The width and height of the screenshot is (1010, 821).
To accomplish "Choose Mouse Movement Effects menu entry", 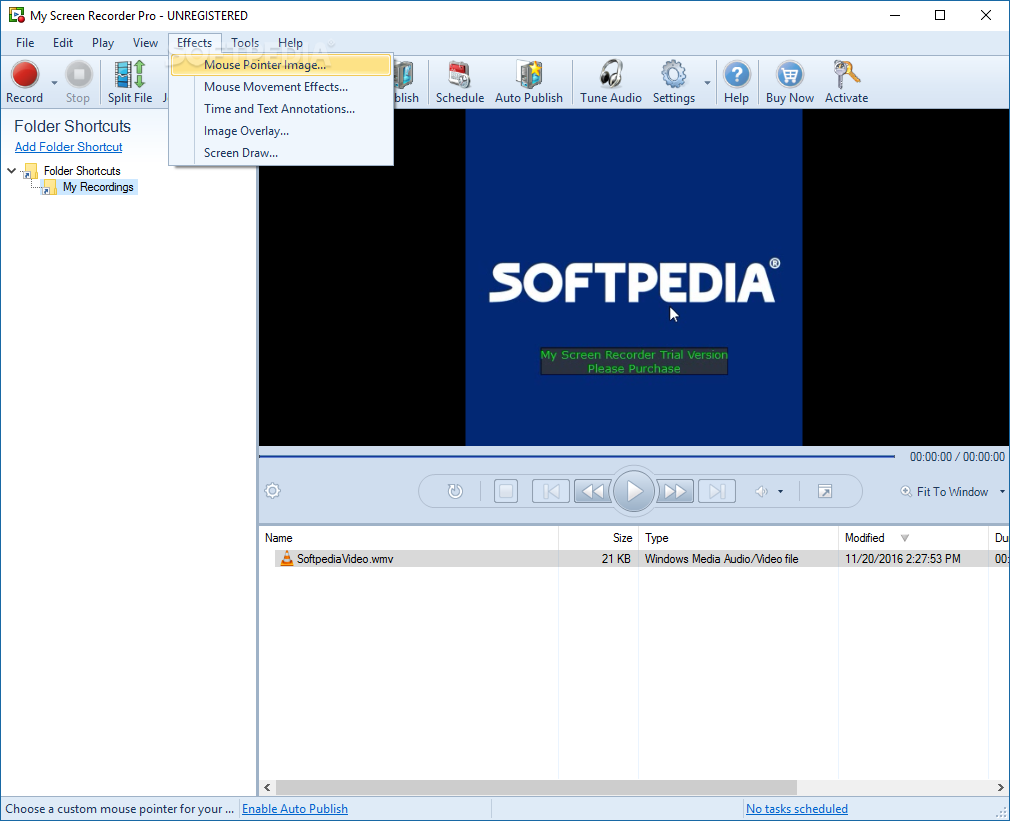I will [x=281, y=86].
